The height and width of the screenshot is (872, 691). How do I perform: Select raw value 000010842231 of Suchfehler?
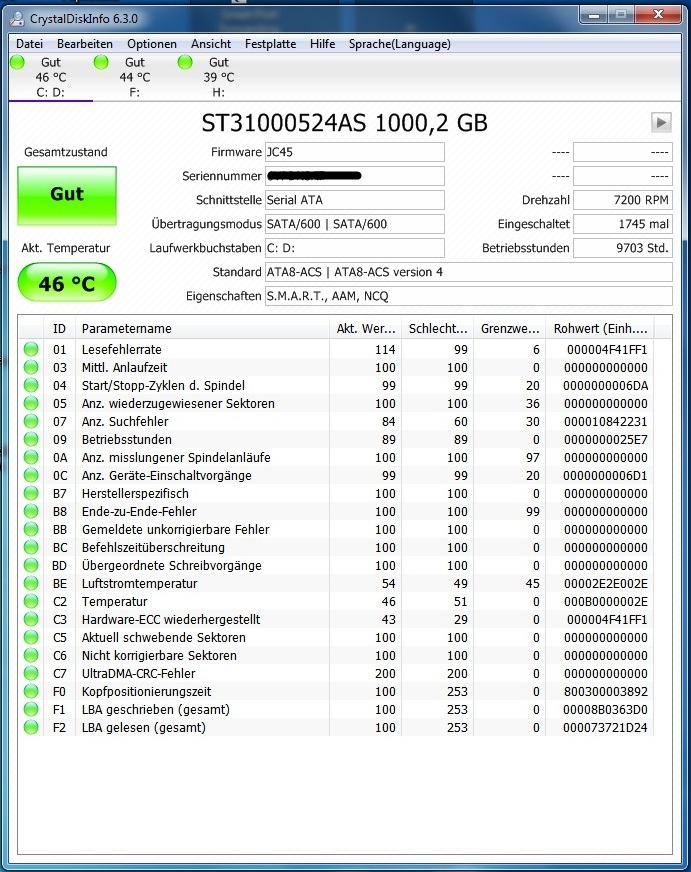605,422
